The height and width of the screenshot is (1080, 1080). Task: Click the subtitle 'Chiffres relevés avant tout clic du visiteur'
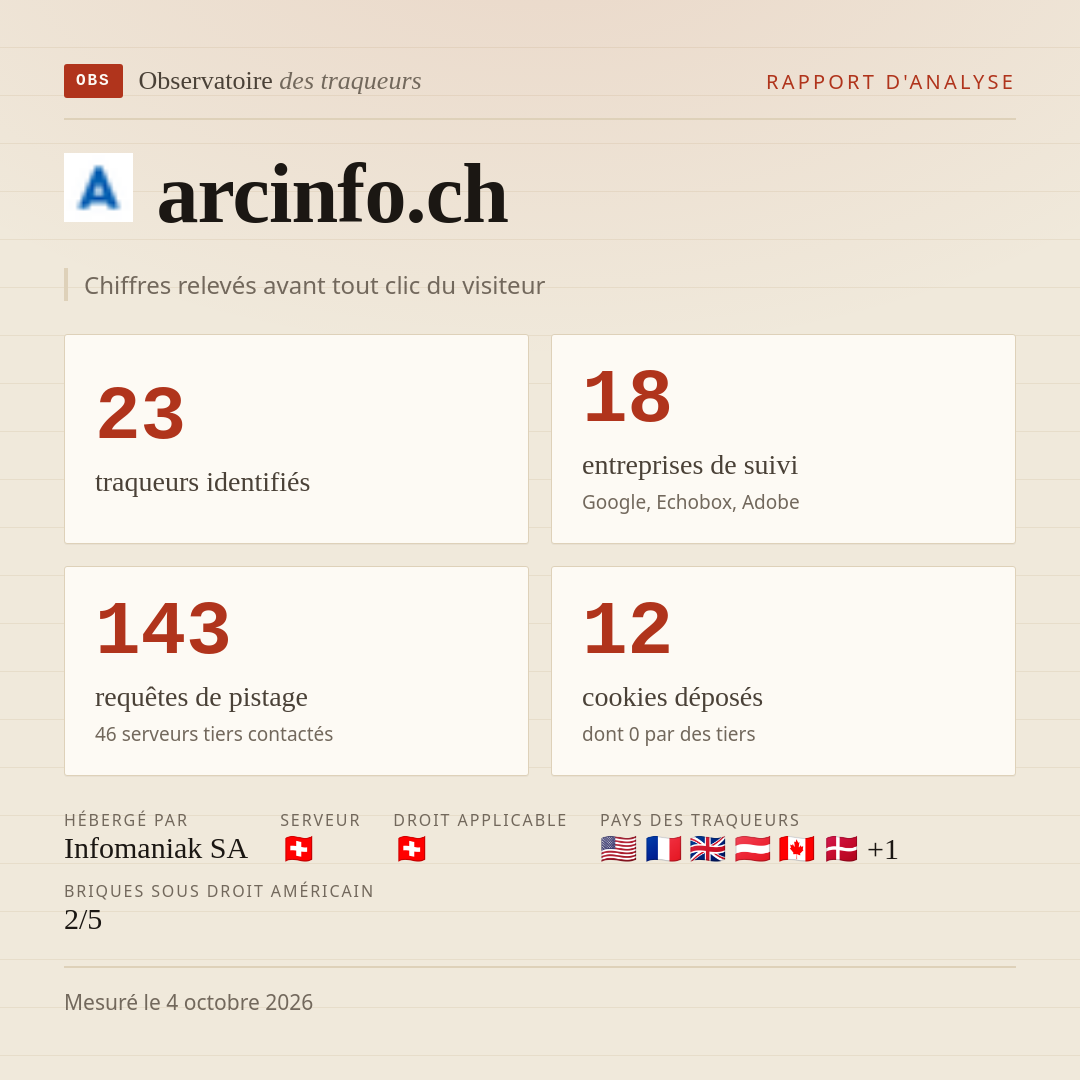tap(314, 285)
